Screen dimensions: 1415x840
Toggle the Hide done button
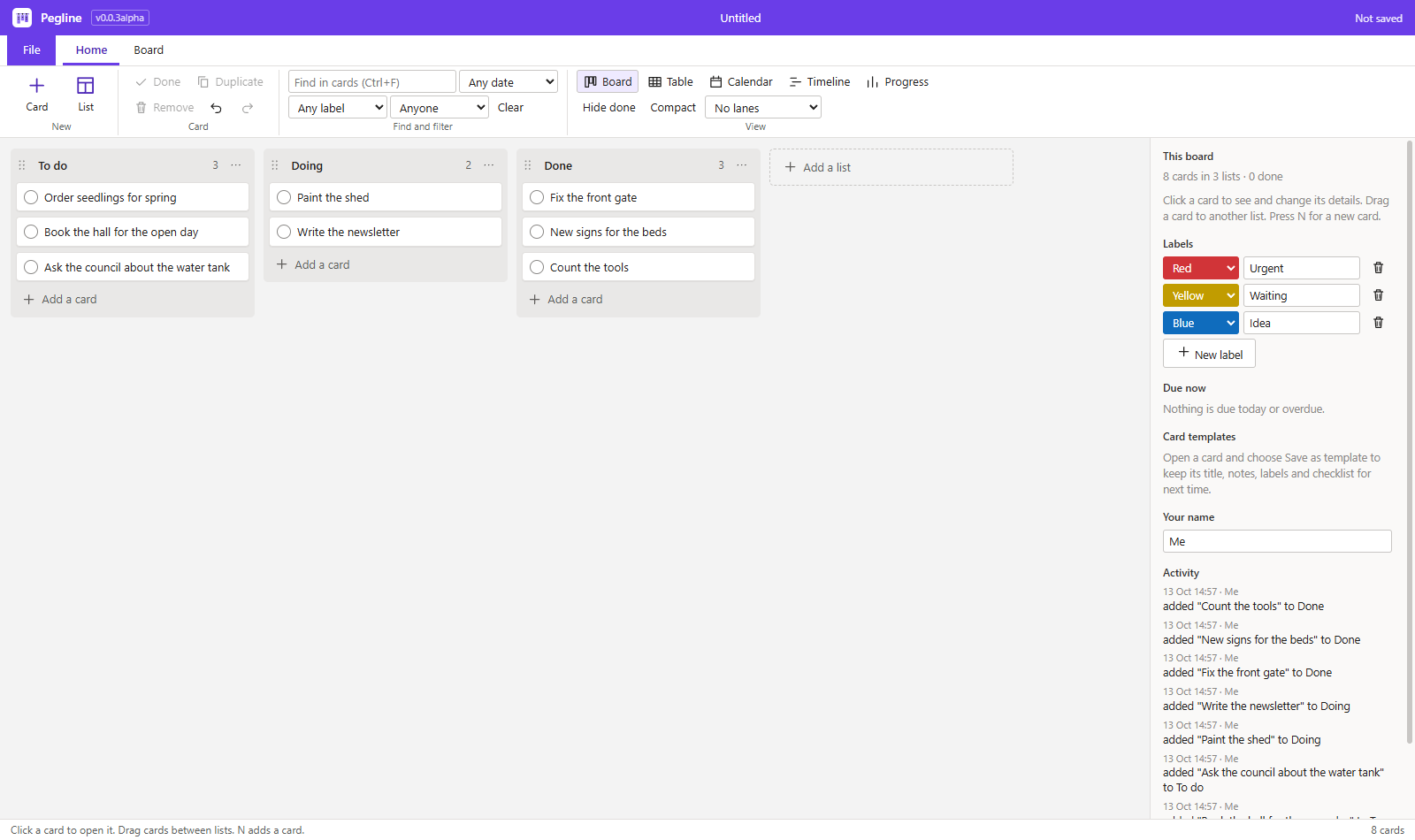click(608, 108)
